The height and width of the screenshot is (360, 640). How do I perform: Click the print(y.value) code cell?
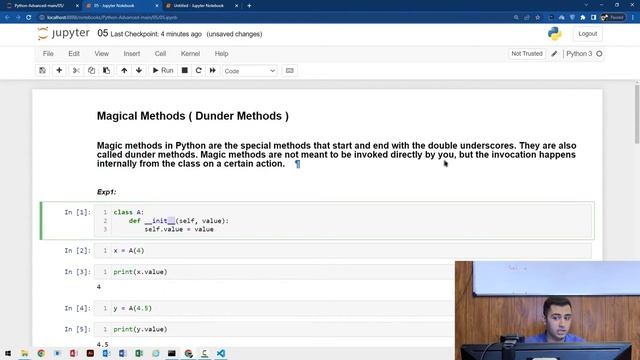click(274, 329)
